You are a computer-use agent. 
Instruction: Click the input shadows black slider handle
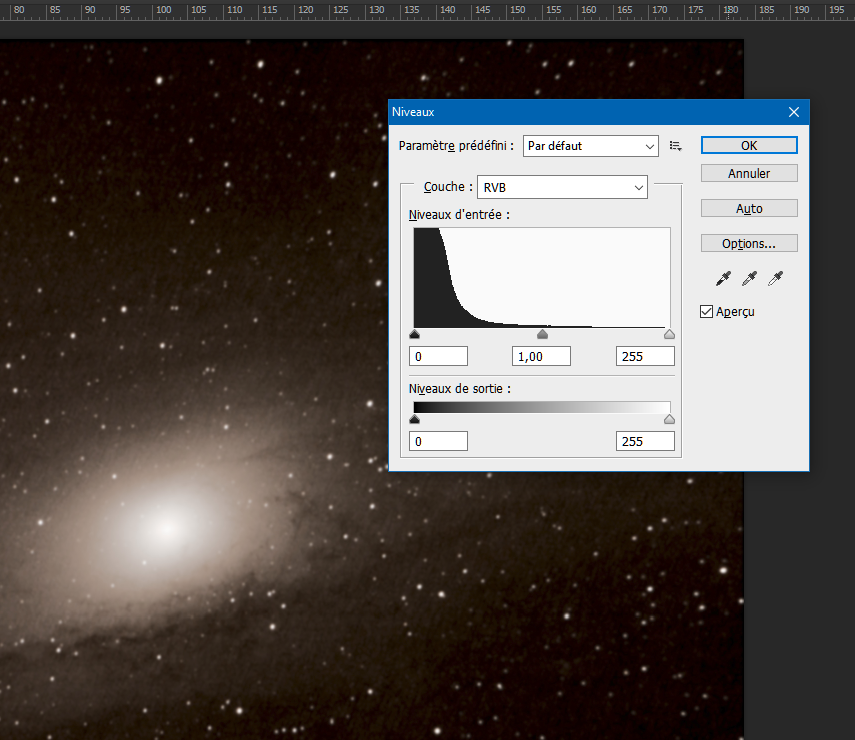(415, 335)
